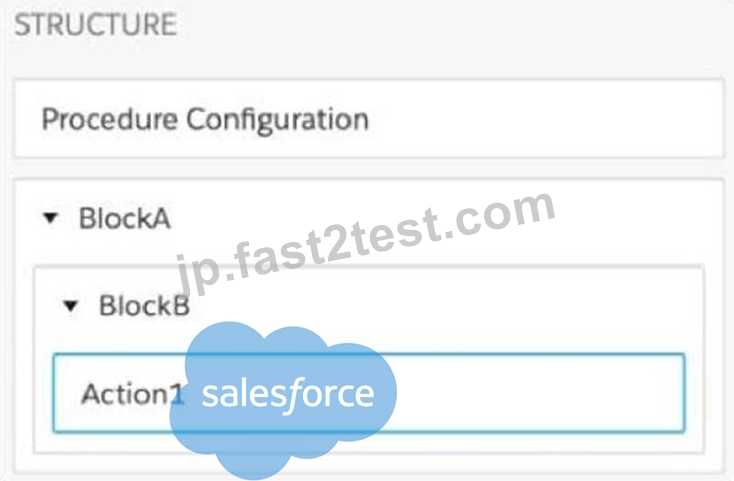
Task: Click the STRUCTURE panel heading
Action: (x=95, y=24)
